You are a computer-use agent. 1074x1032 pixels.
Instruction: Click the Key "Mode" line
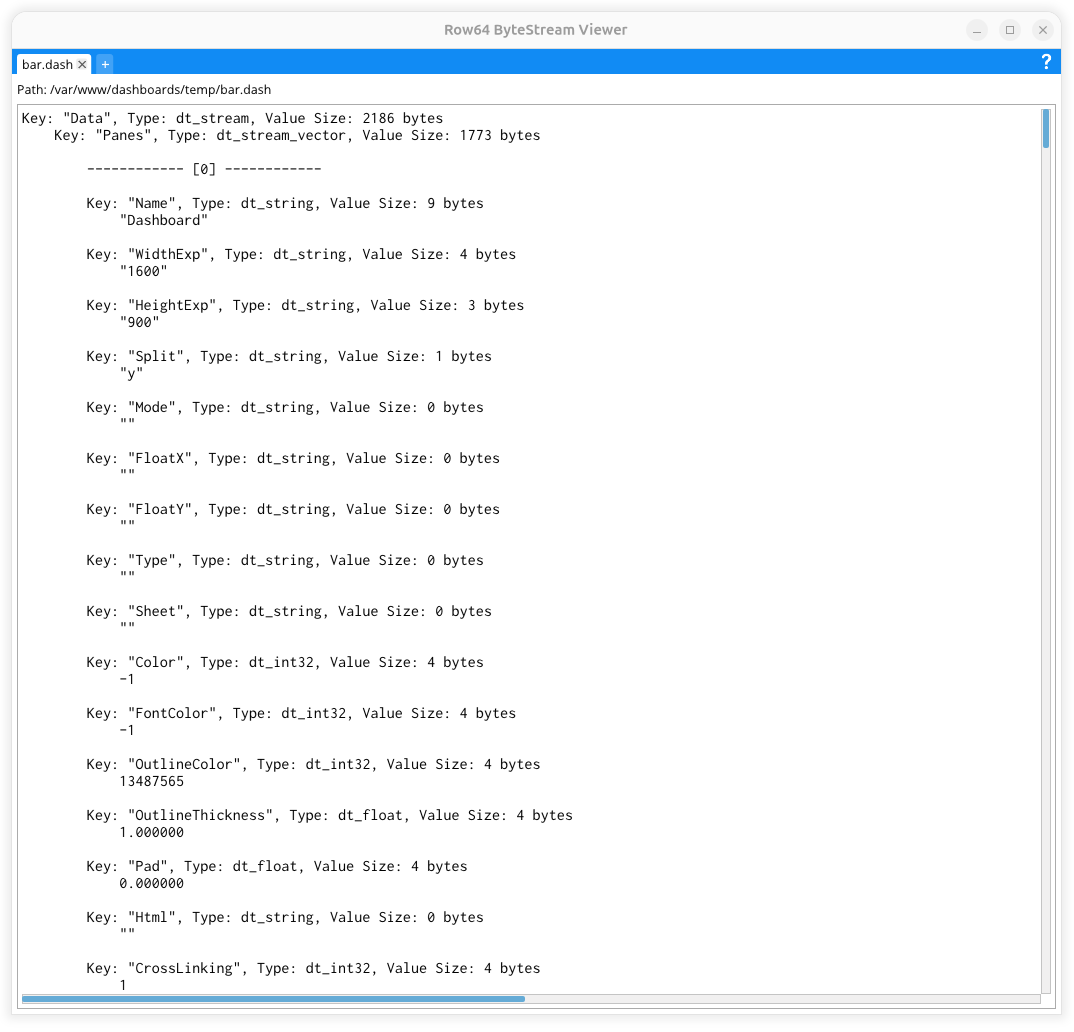[x=285, y=407]
